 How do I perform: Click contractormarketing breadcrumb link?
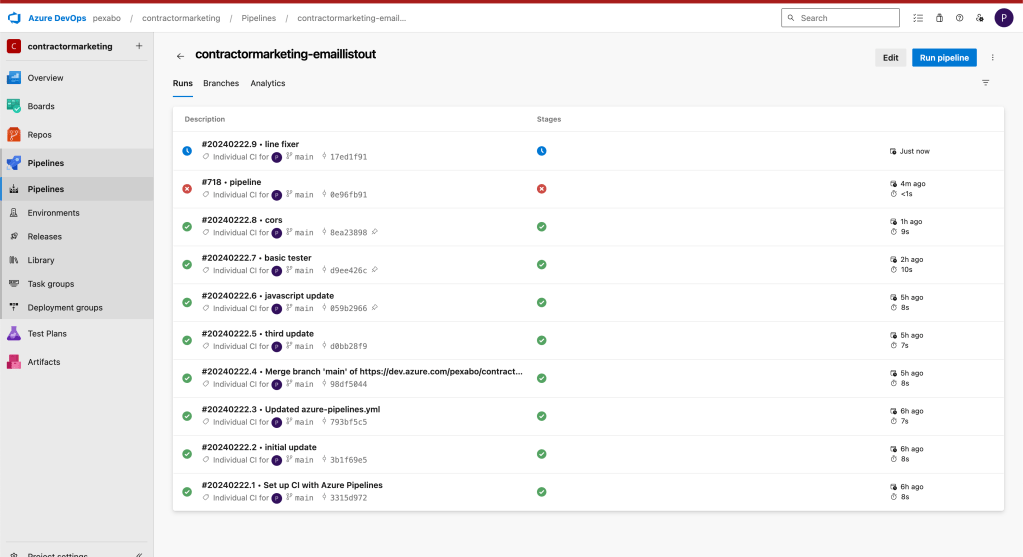pyautogui.click(x=181, y=18)
